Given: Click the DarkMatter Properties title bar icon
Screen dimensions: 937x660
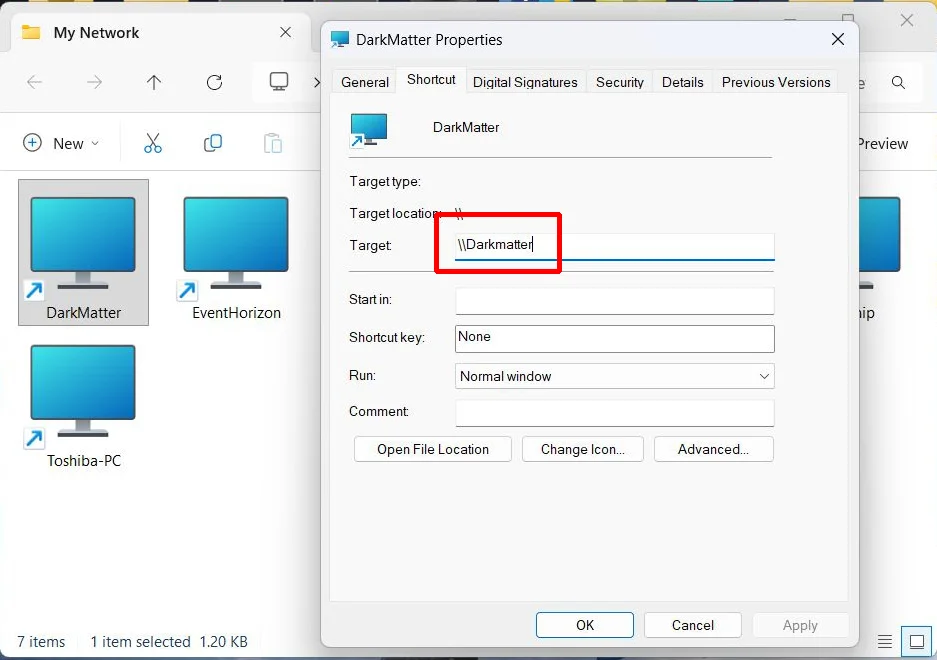Looking at the screenshot, I should pos(339,39).
